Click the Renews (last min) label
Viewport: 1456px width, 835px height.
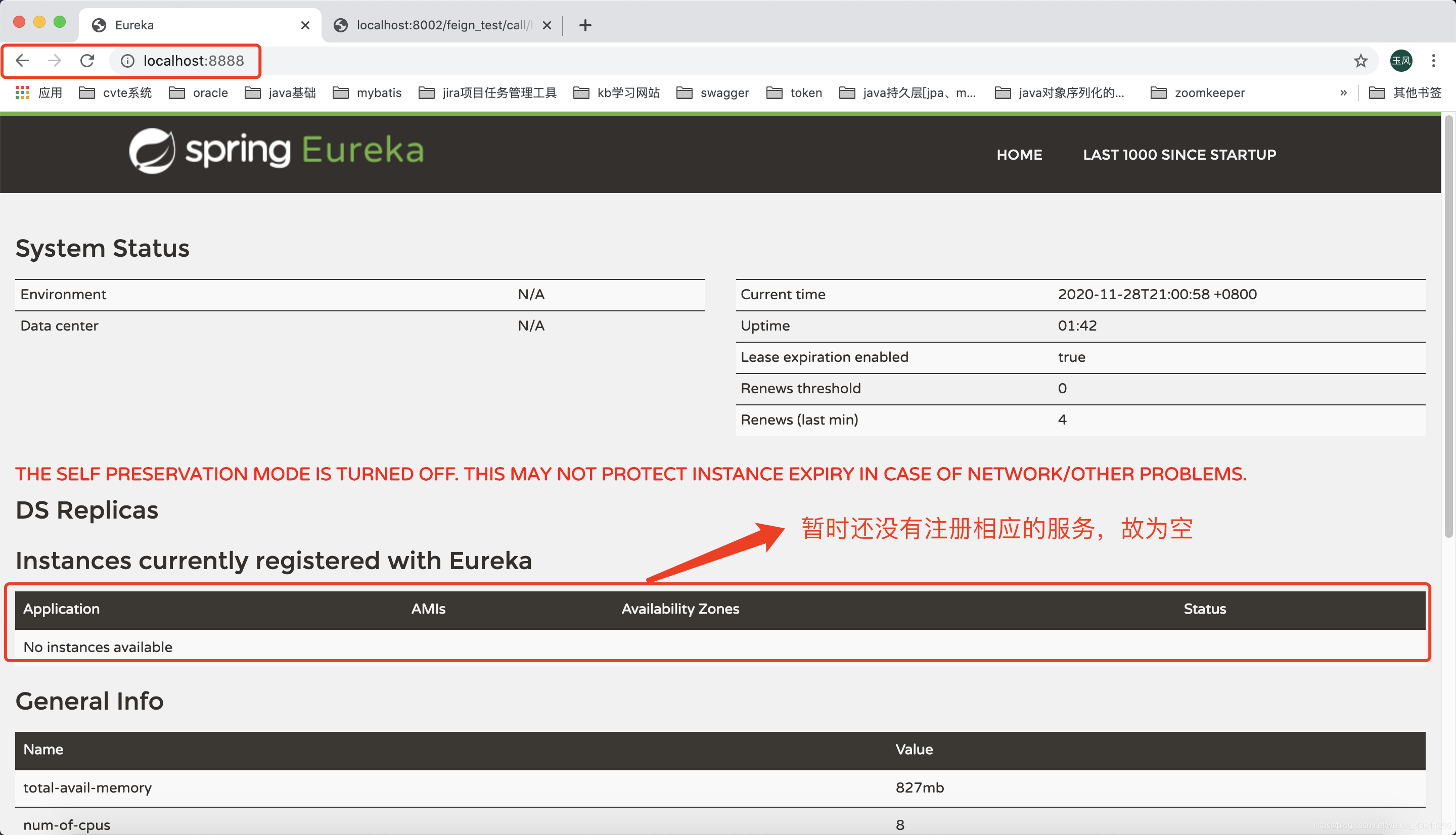799,420
